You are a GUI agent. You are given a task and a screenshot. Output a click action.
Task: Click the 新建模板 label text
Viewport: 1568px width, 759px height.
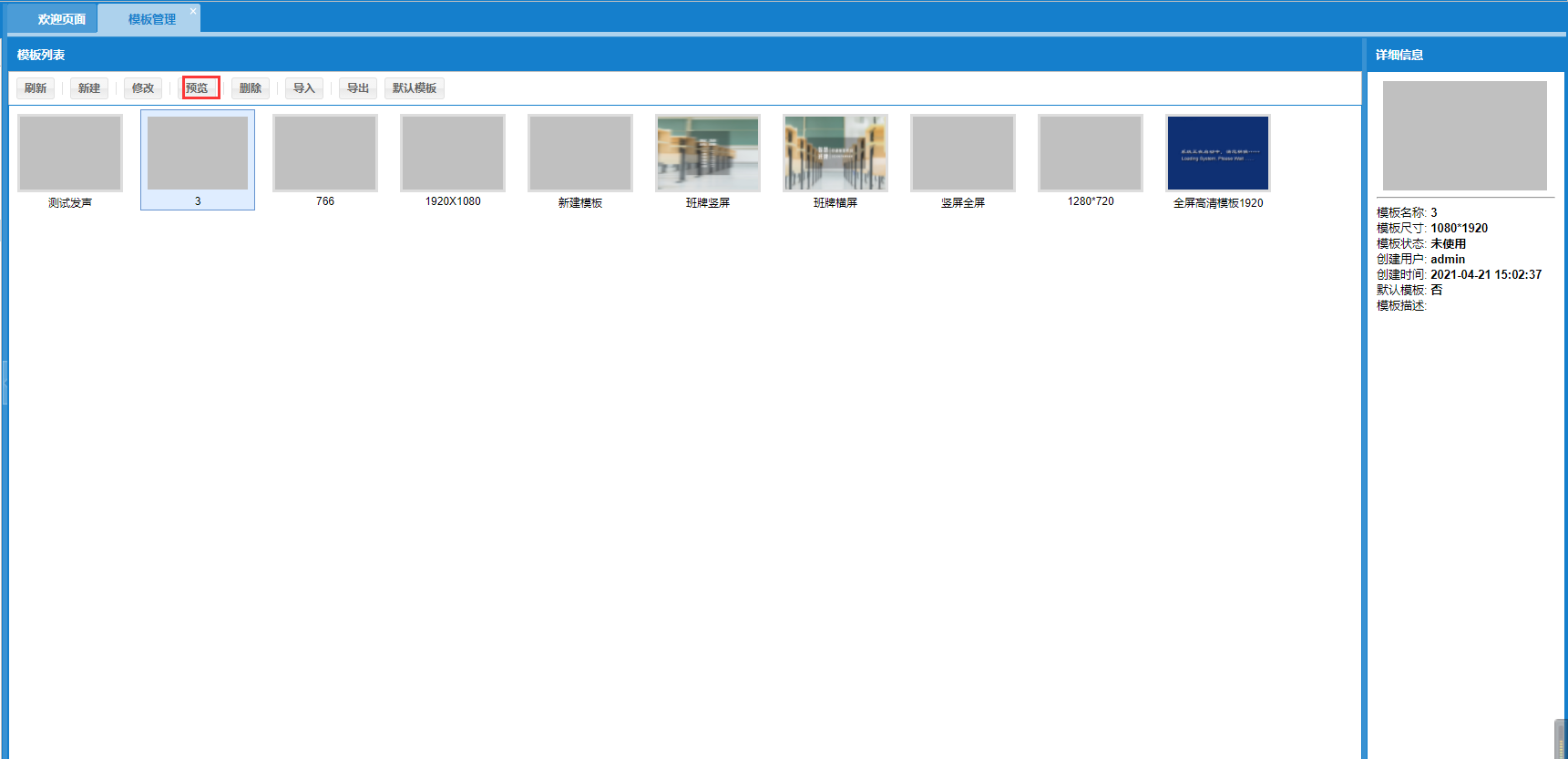580,203
